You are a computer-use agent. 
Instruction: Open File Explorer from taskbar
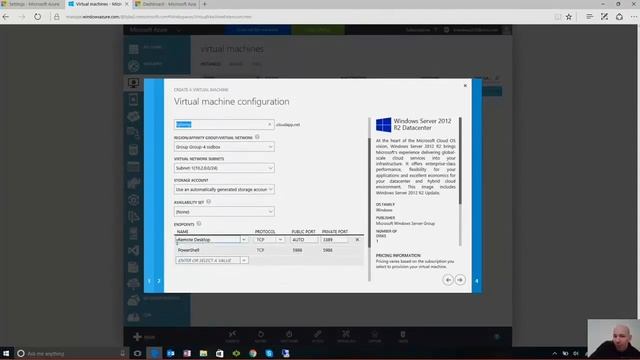(203, 353)
